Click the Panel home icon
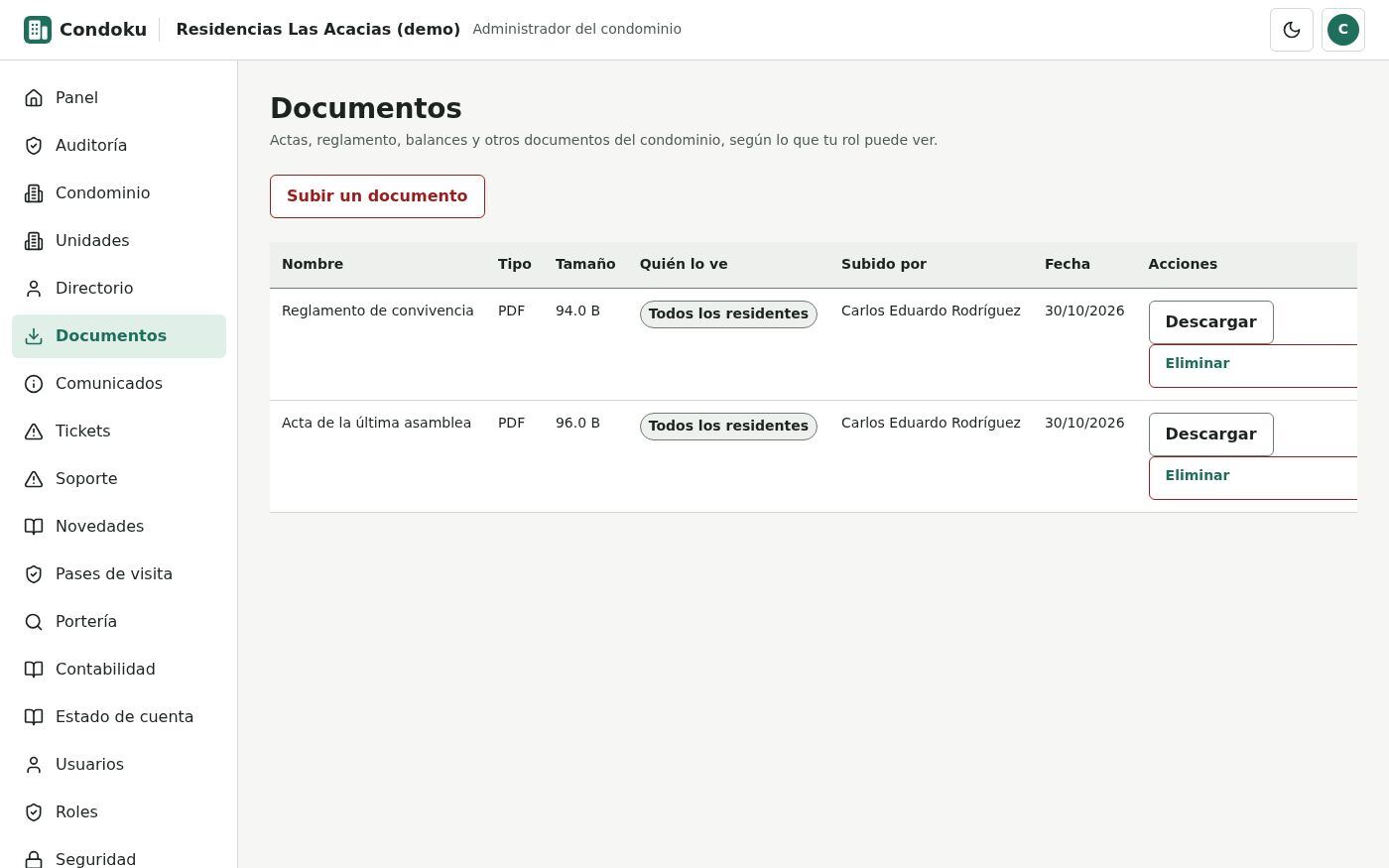The width and height of the screenshot is (1389, 868). [x=34, y=98]
